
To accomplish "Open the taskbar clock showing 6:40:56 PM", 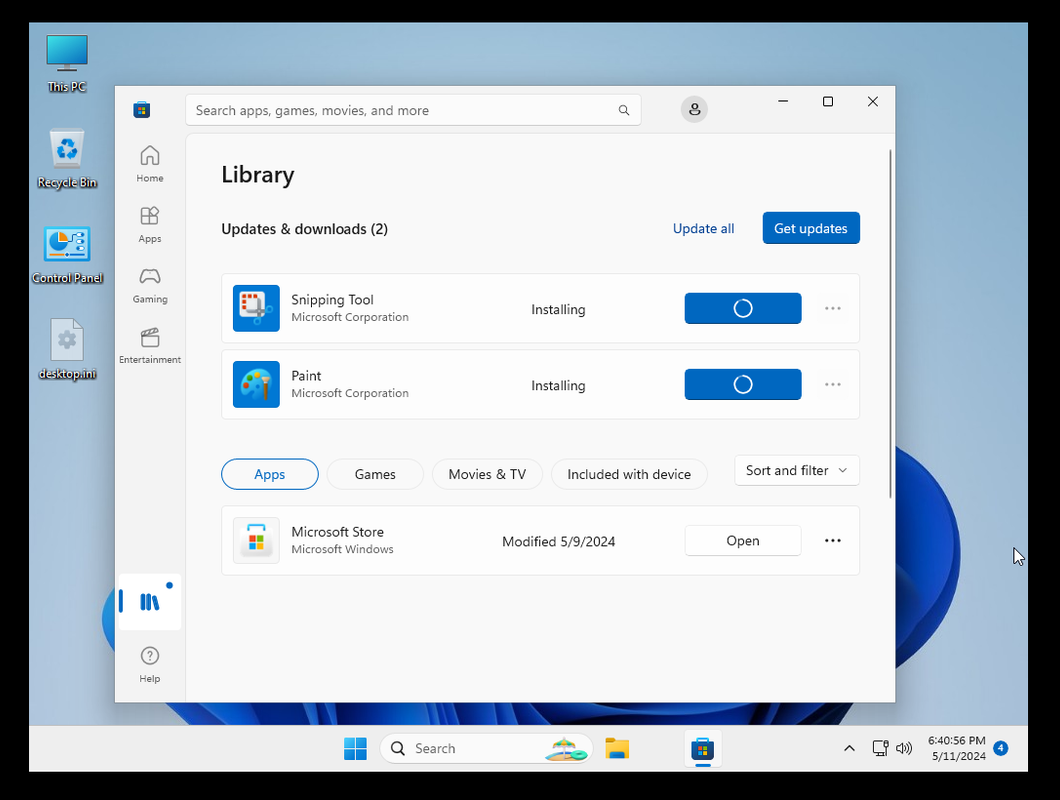I will pos(957,748).
